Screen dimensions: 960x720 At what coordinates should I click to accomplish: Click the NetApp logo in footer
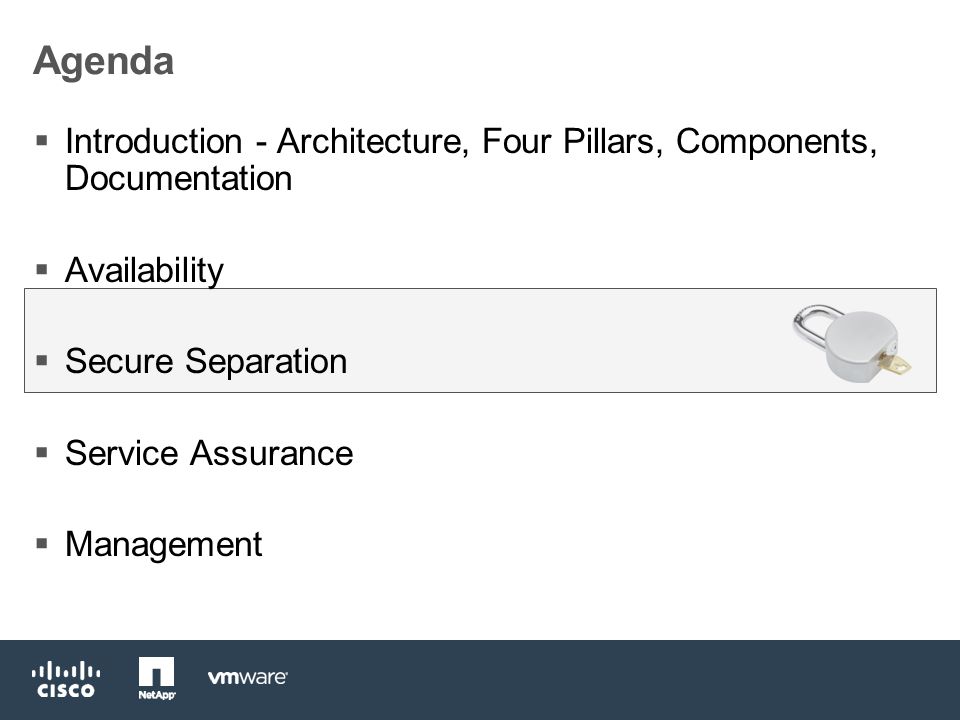(157, 678)
